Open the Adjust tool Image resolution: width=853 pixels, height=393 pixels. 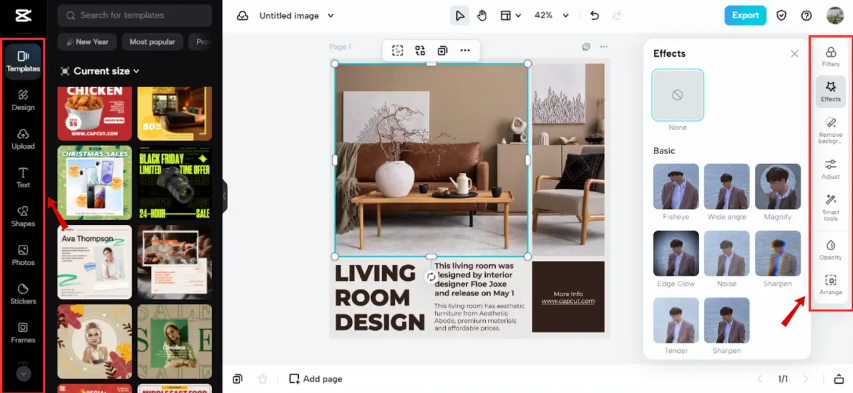(x=830, y=169)
